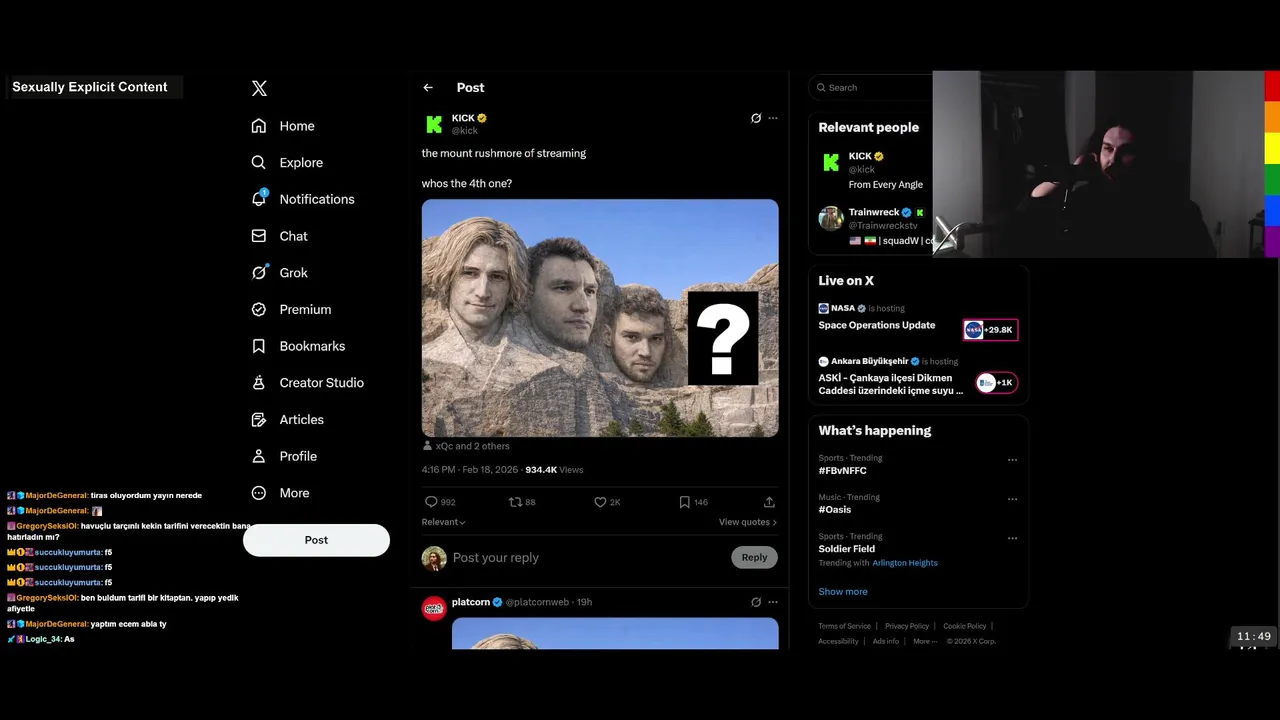Click the Search box
Viewport: 1280px width, 720px height.
(871, 88)
